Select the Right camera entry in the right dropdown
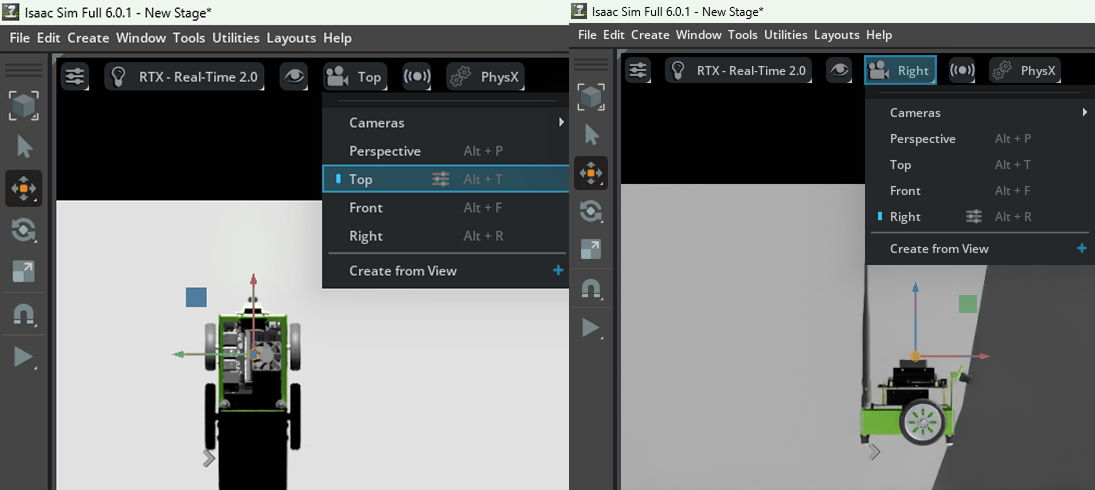The image size is (1095, 490). coord(979,216)
